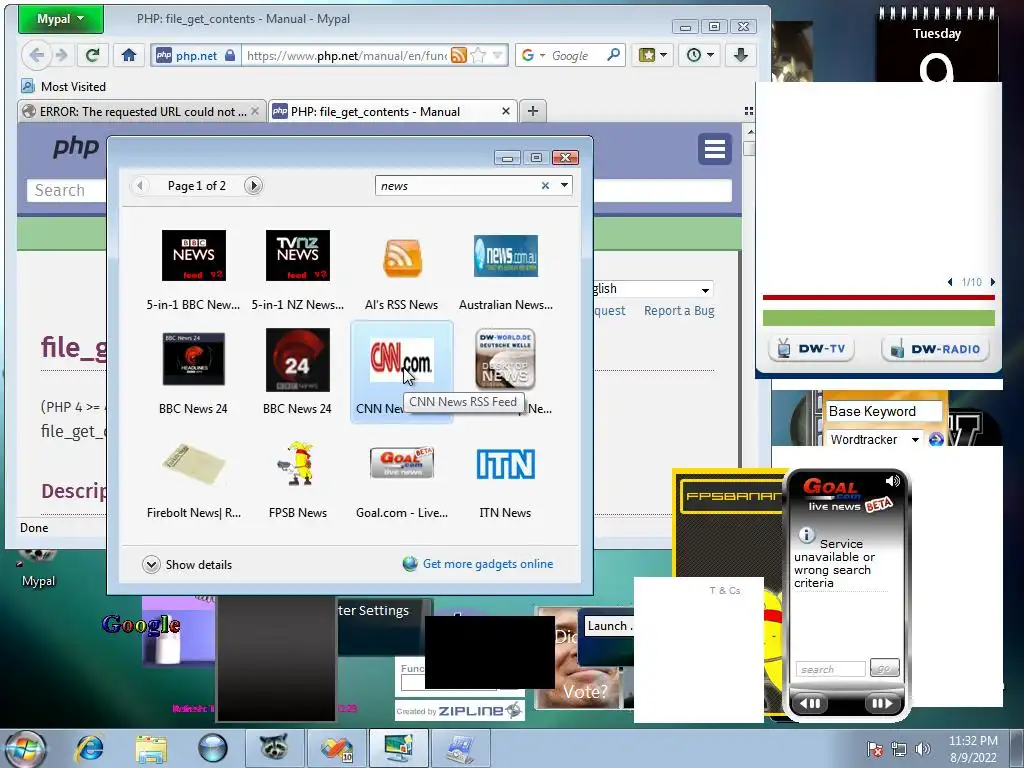Click go button in Goal.com gadget
This screenshot has width=1024, height=768.
tap(885, 668)
